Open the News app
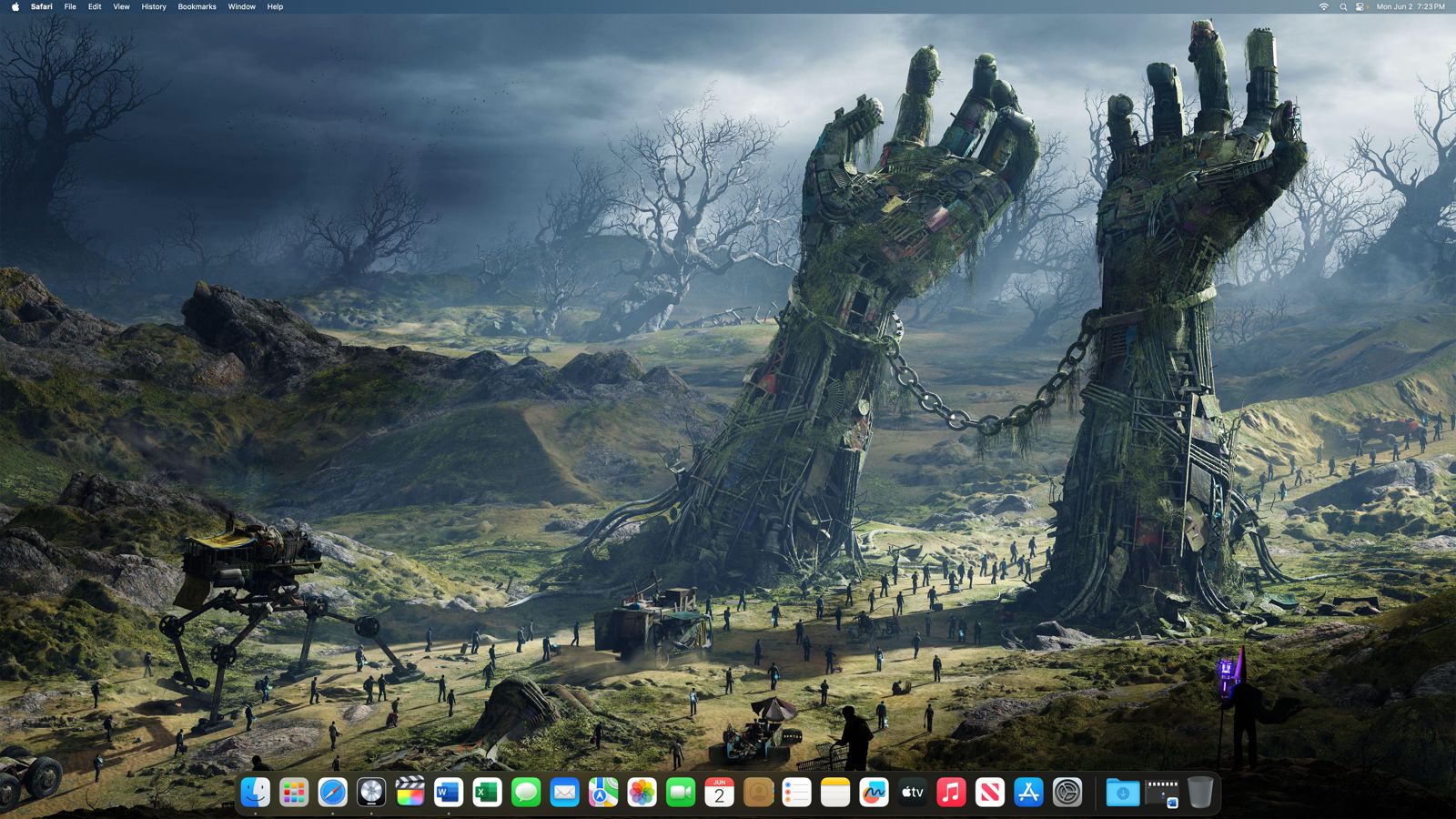 coord(990,793)
